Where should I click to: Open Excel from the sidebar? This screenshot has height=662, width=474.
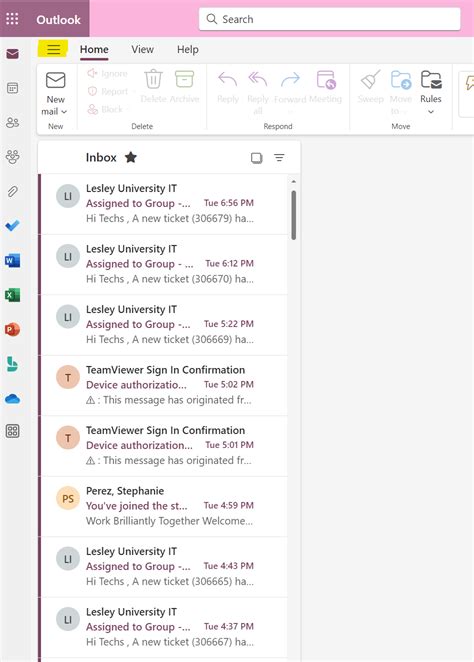coord(13,295)
